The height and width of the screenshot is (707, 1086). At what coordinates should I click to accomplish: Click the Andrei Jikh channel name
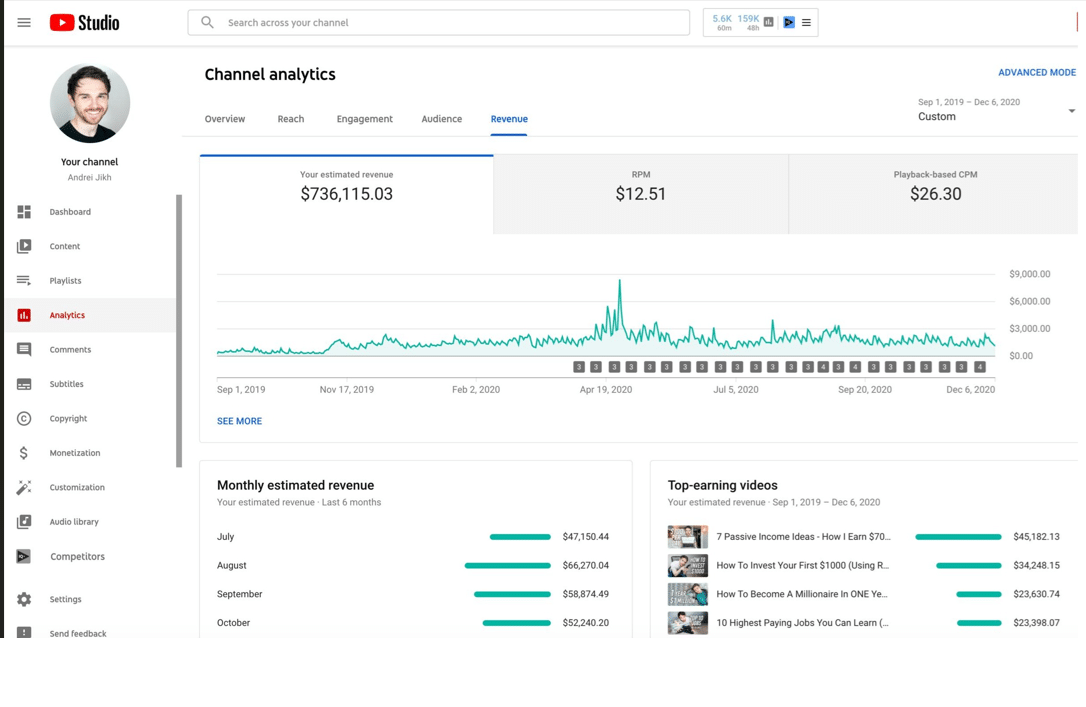(x=89, y=177)
